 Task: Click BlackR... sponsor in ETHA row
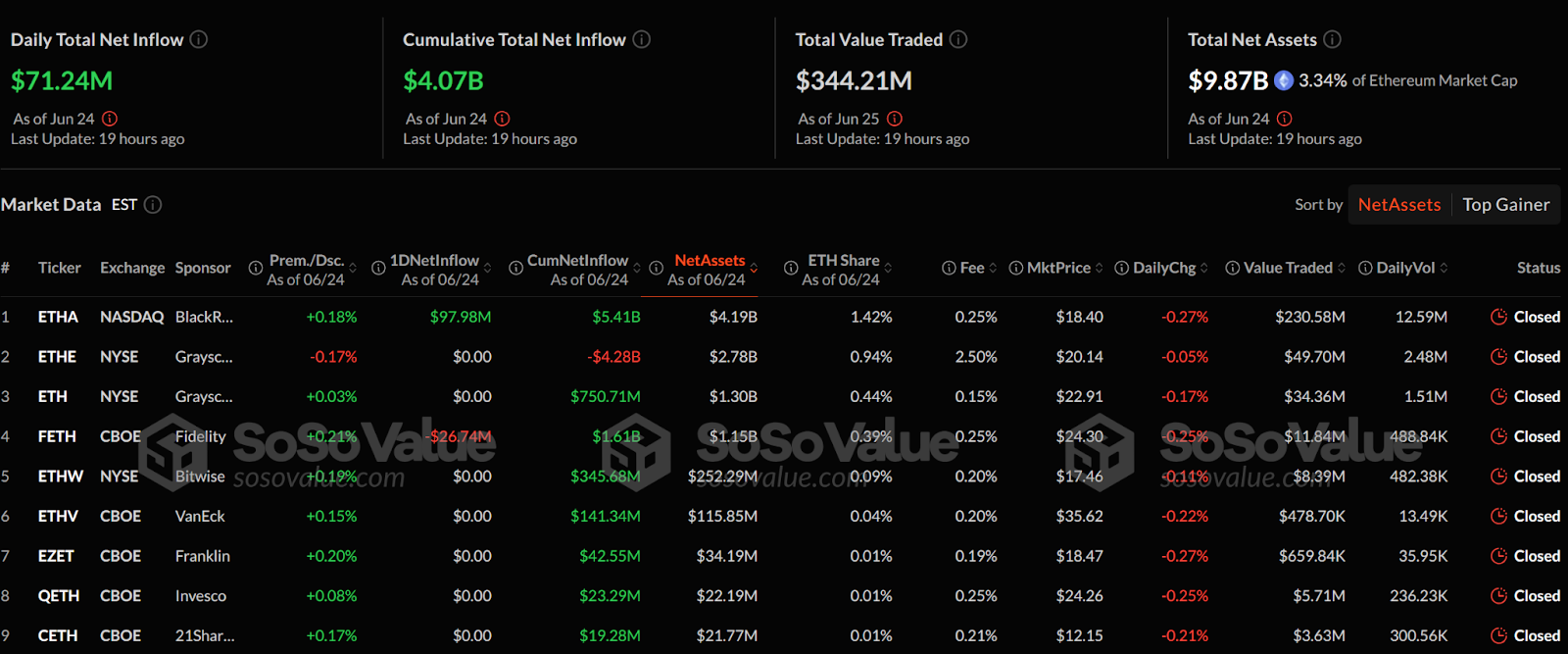(204, 317)
